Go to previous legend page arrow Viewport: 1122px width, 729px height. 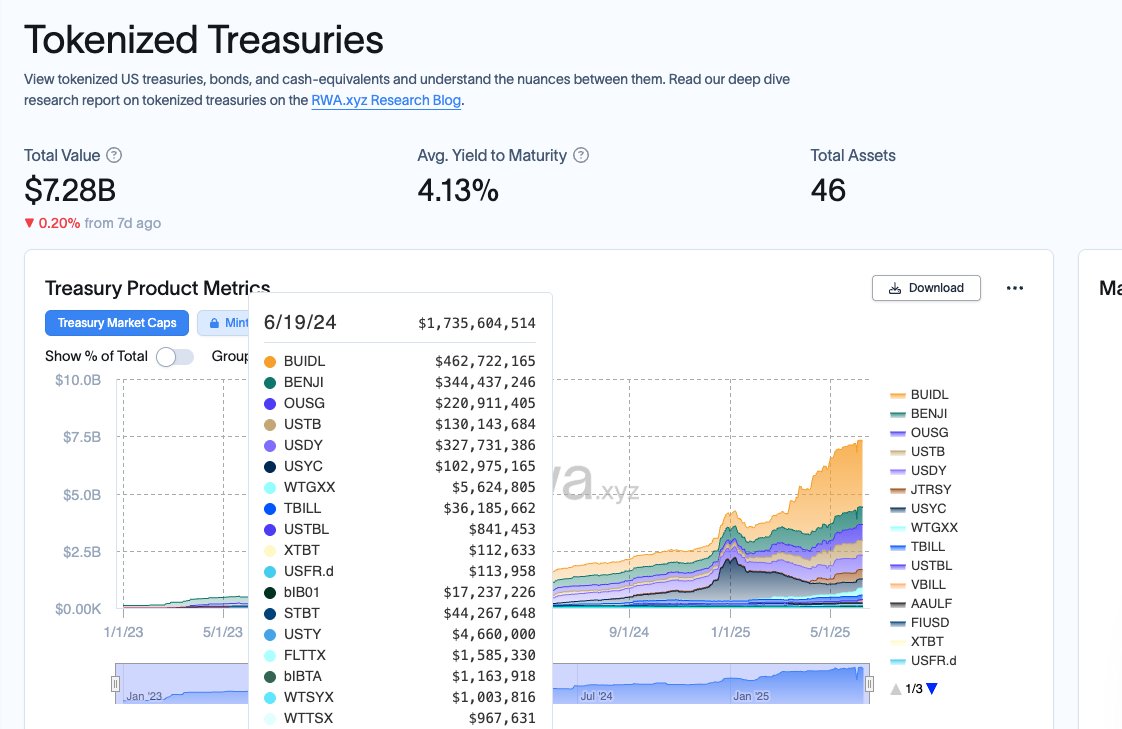pyautogui.click(x=896, y=689)
